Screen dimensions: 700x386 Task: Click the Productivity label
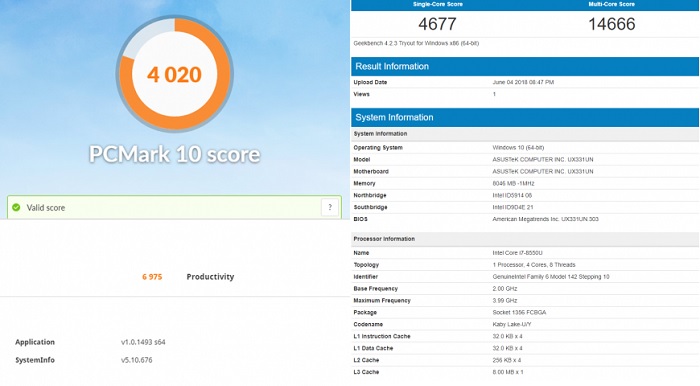(x=210, y=277)
